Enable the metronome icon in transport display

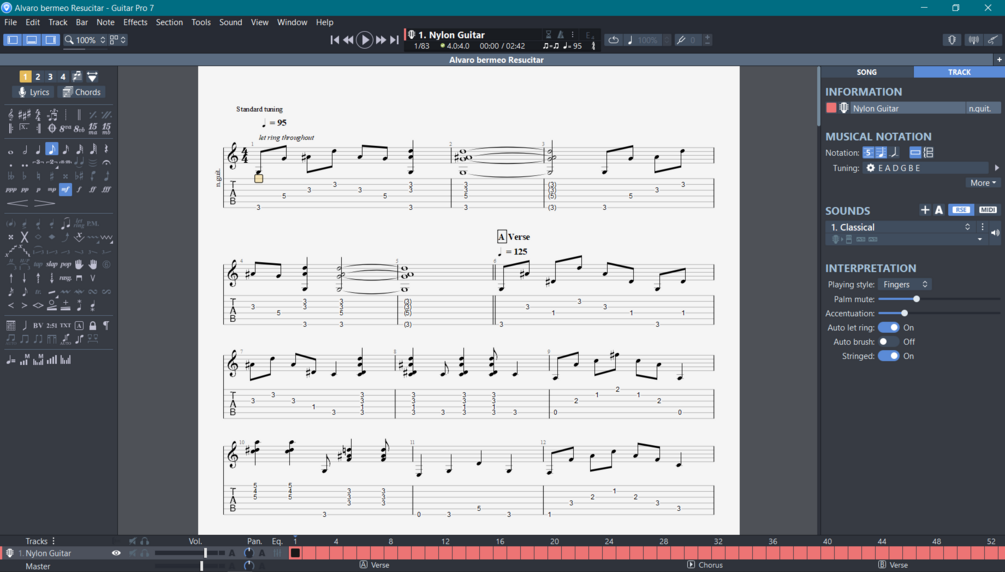pyautogui.click(x=560, y=35)
